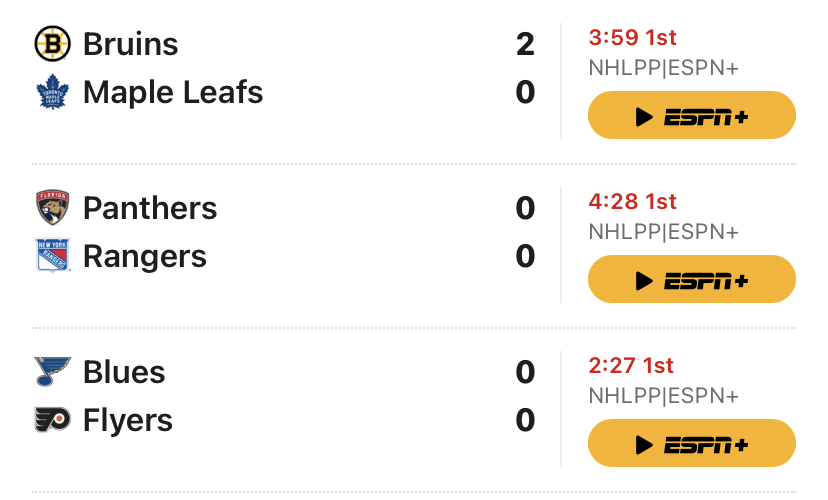828x500 pixels.
Task: Open the Bruins team link
Action: 130,44
